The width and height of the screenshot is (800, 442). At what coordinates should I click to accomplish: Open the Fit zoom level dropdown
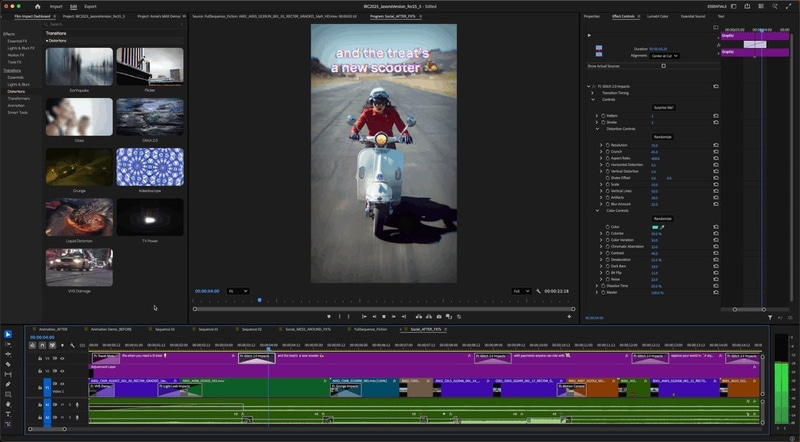coord(238,291)
